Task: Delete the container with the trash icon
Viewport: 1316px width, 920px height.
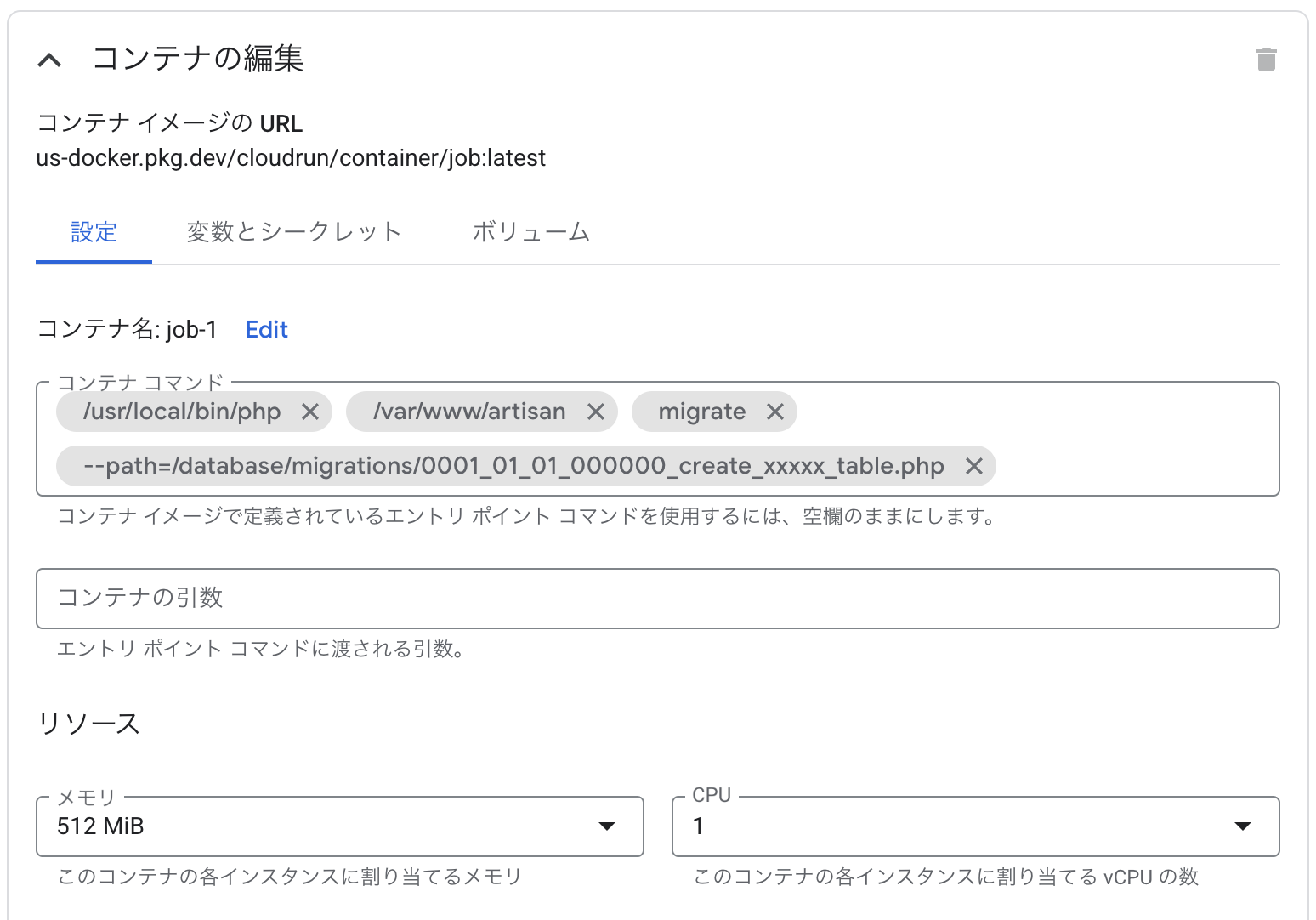Action: [1266, 60]
